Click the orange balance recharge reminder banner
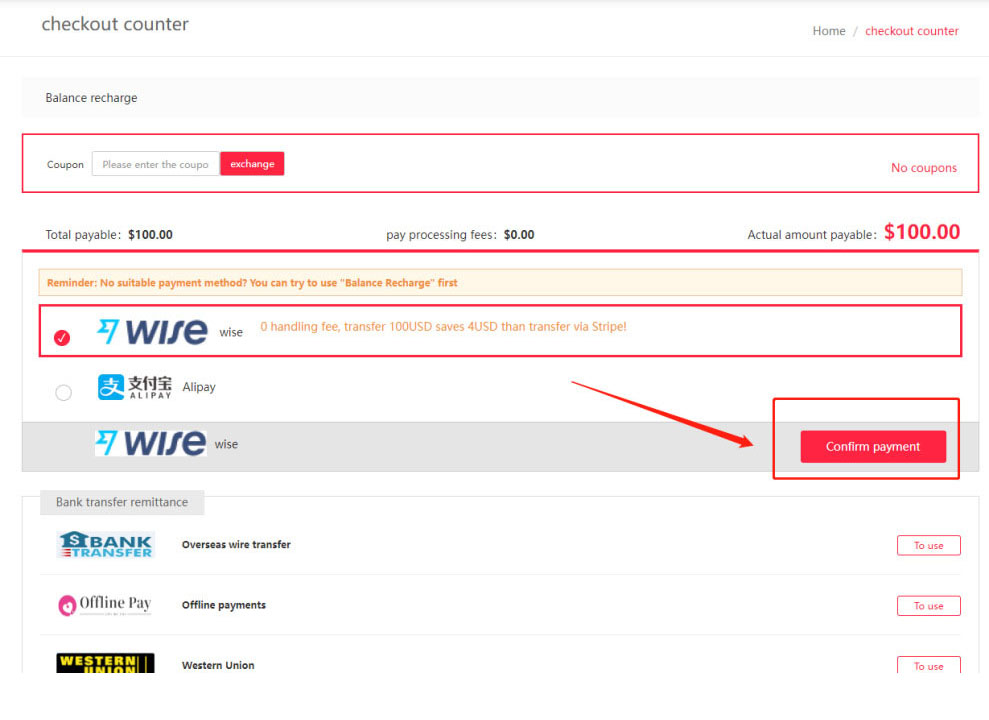Image resolution: width=989 pixels, height=720 pixels. [x=500, y=283]
